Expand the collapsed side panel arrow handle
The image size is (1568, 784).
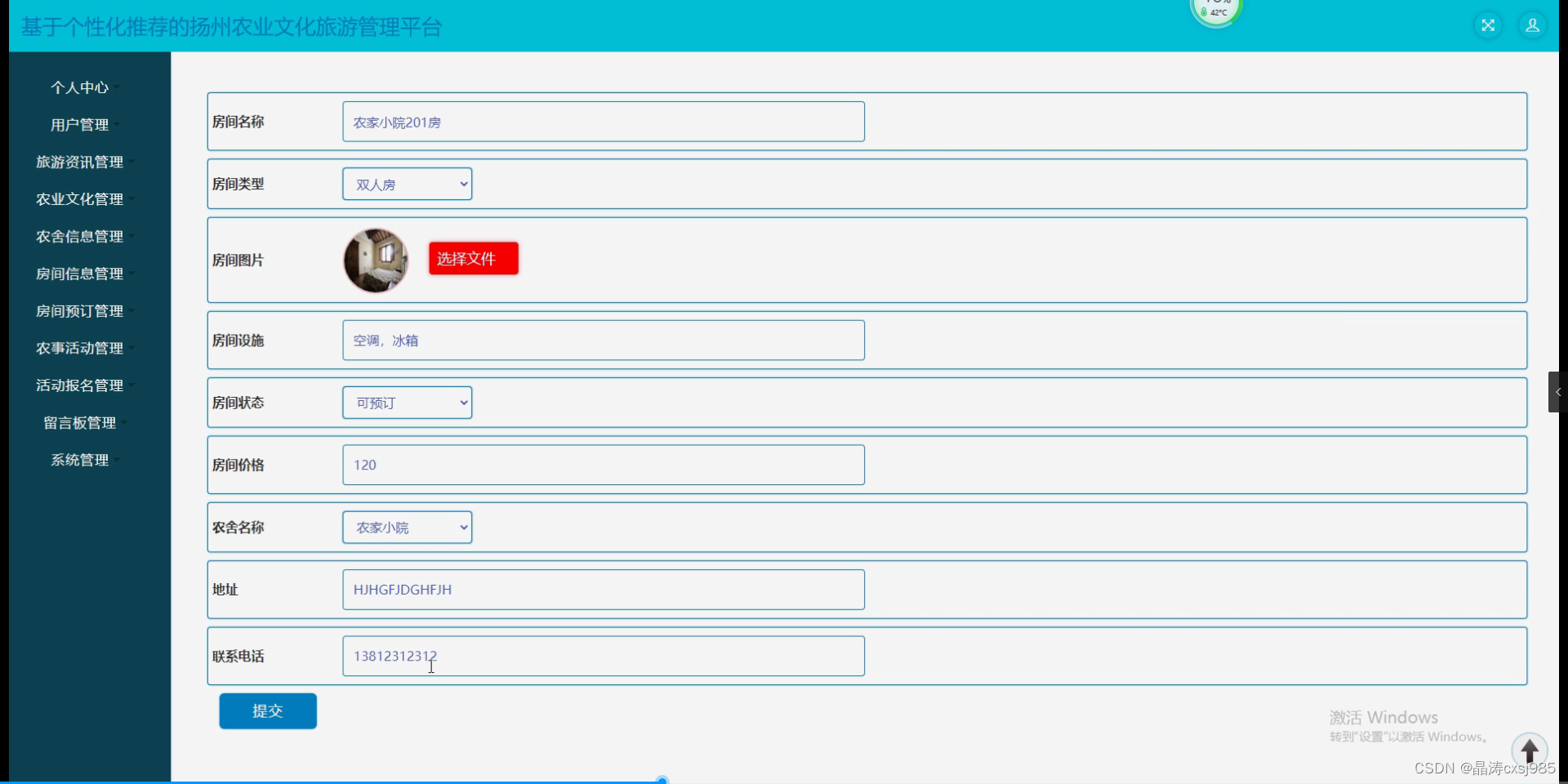[1557, 392]
